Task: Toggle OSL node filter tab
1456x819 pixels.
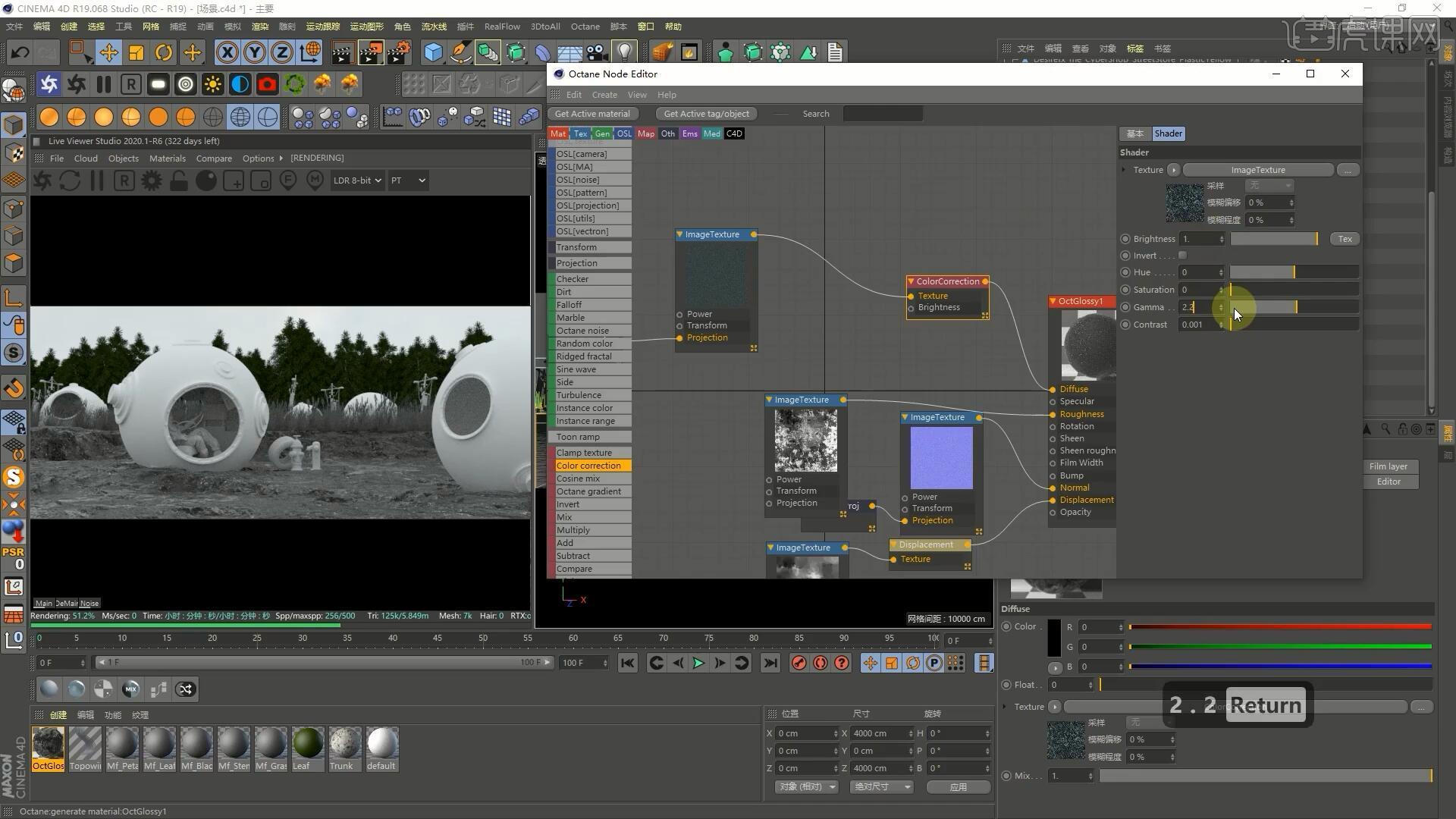Action: tap(624, 133)
